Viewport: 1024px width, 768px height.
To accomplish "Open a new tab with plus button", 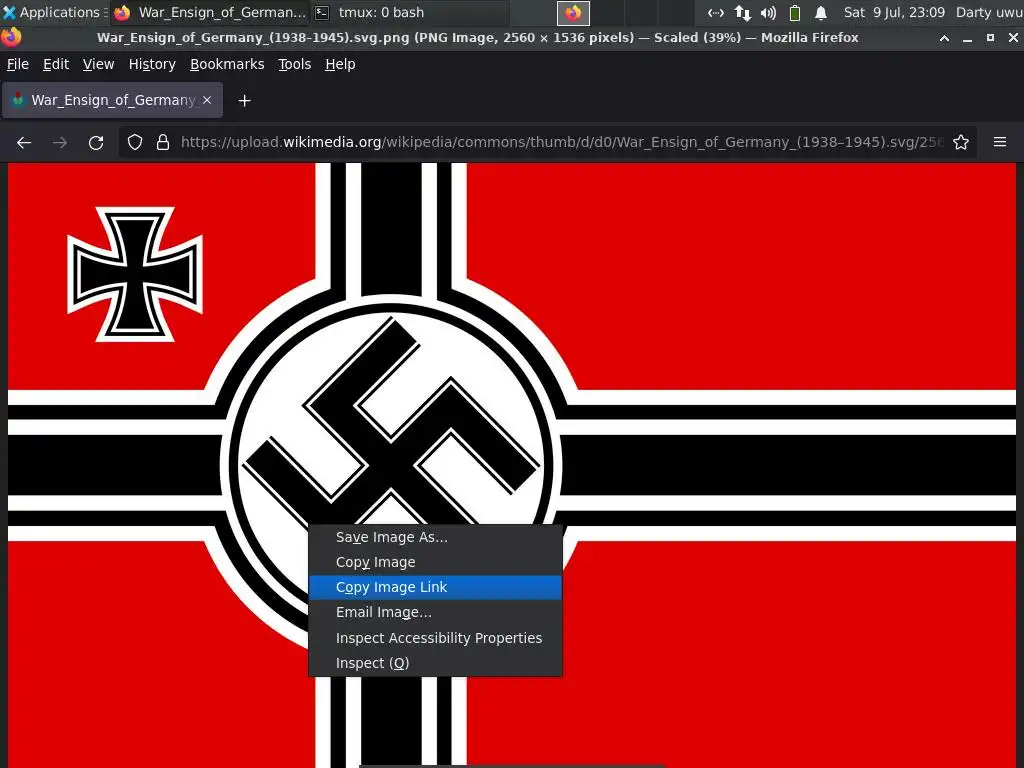I will [244, 101].
